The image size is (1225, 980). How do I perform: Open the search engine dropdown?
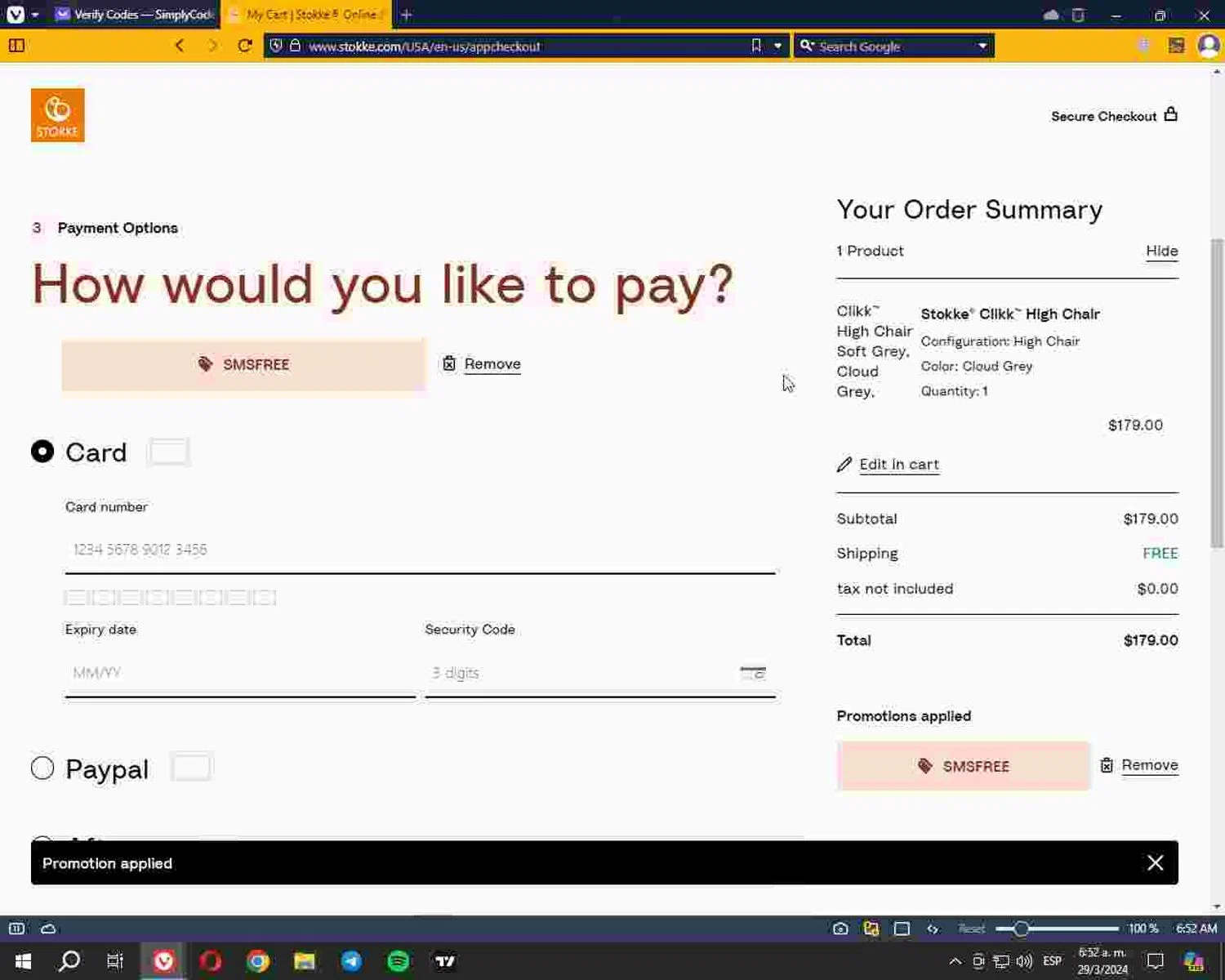point(982,46)
